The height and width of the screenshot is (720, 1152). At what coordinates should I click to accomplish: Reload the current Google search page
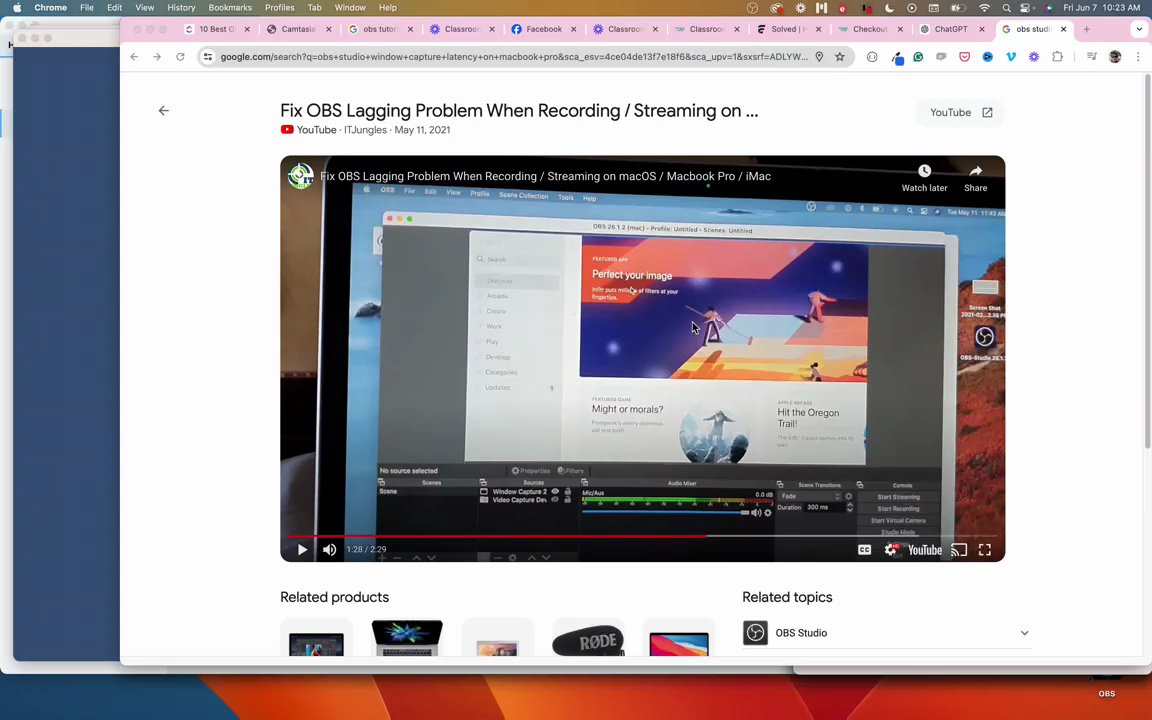coord(180,57)
